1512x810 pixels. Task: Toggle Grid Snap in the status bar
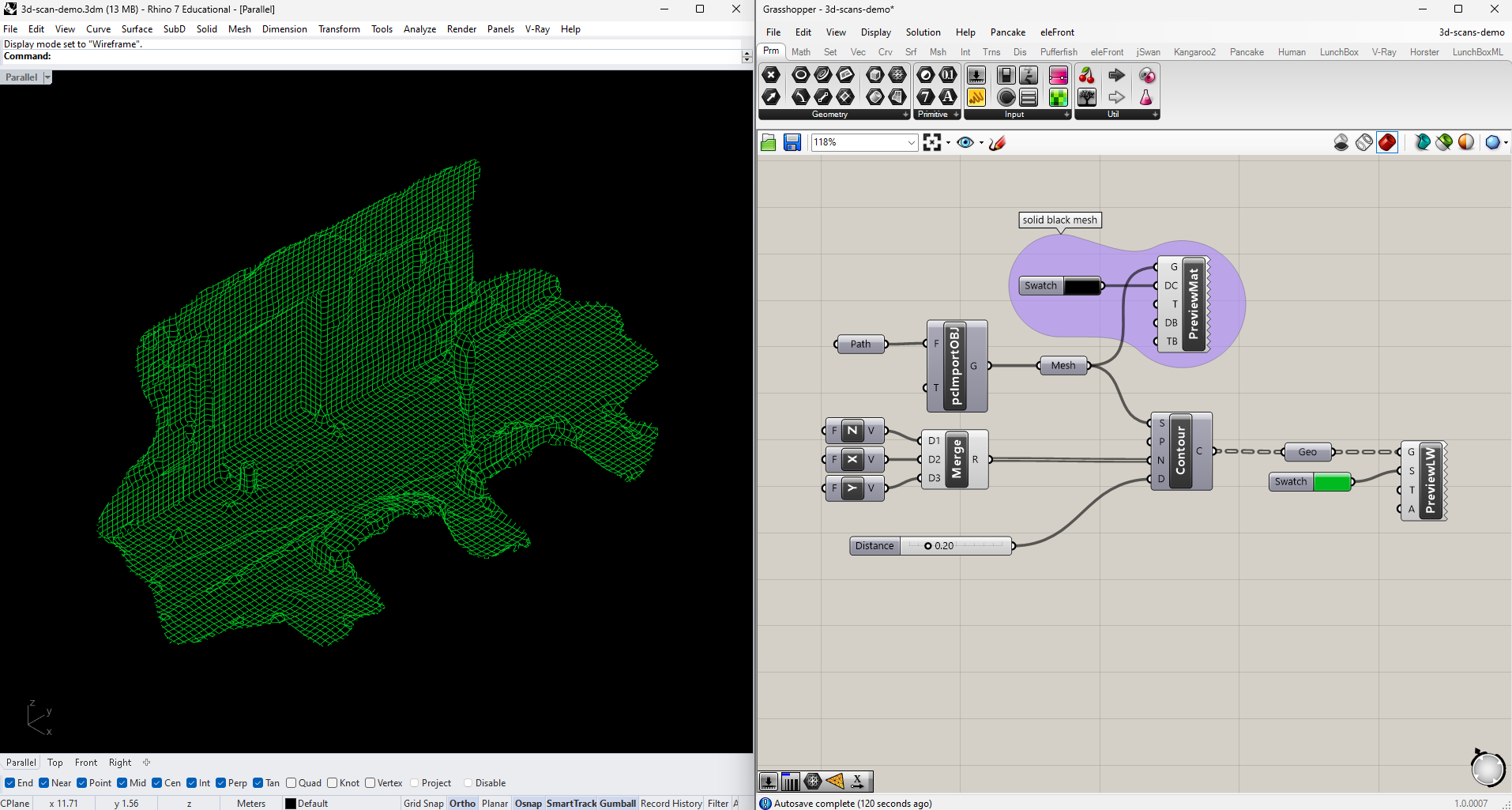[x=423, y=803]
